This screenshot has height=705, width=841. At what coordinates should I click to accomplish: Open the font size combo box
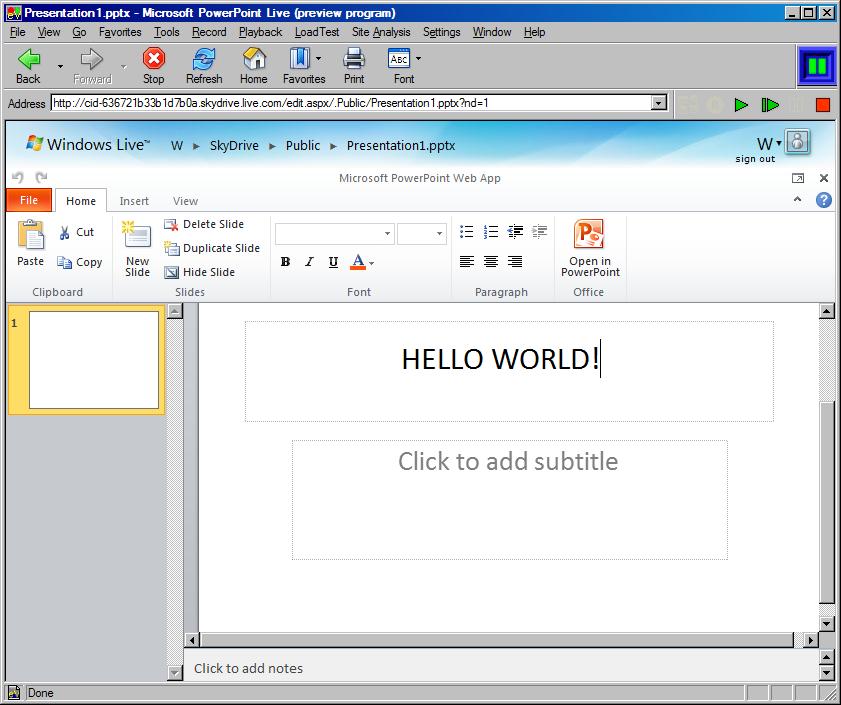pos(422,234)
